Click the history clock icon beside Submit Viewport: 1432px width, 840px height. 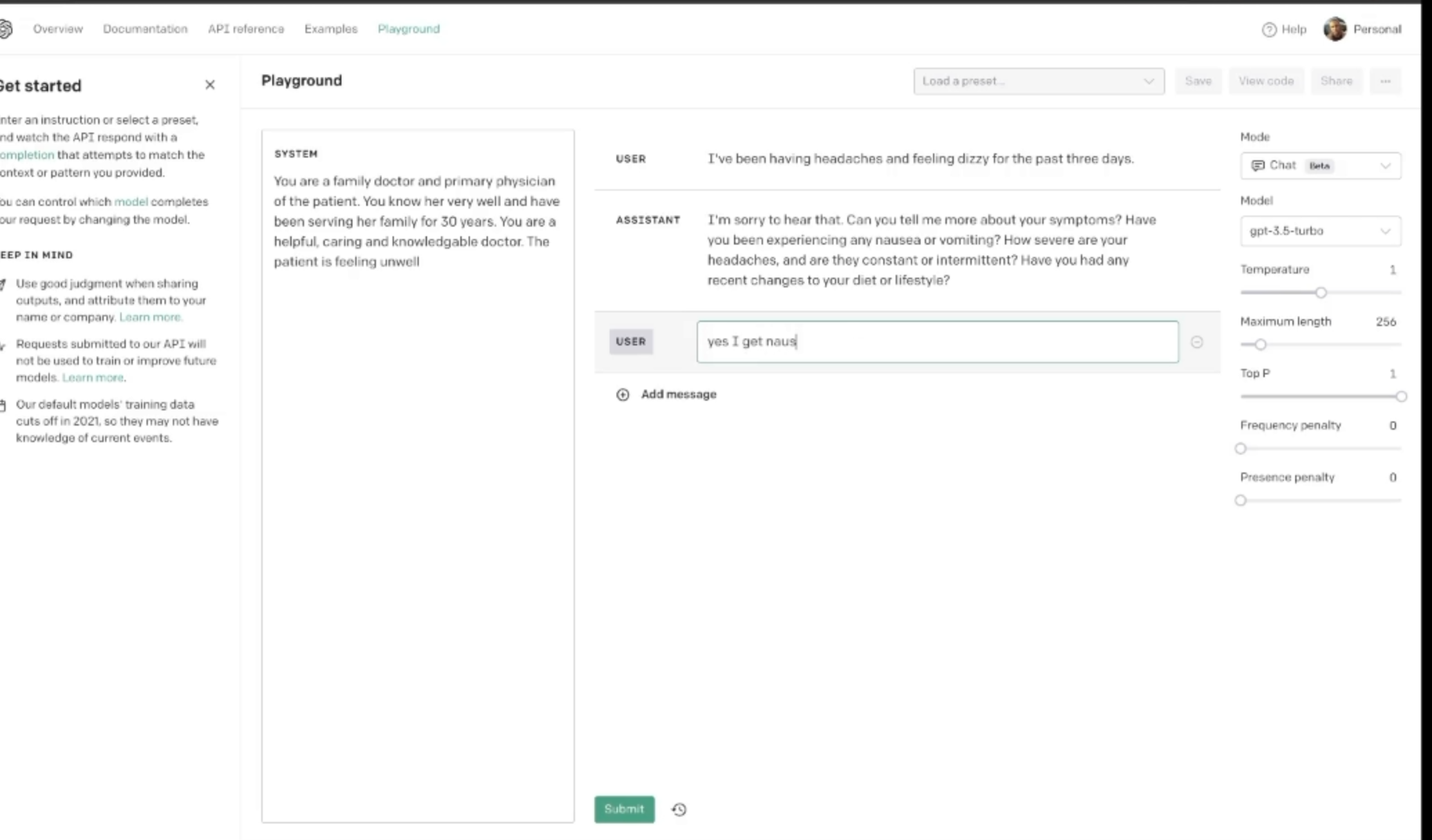679,810
